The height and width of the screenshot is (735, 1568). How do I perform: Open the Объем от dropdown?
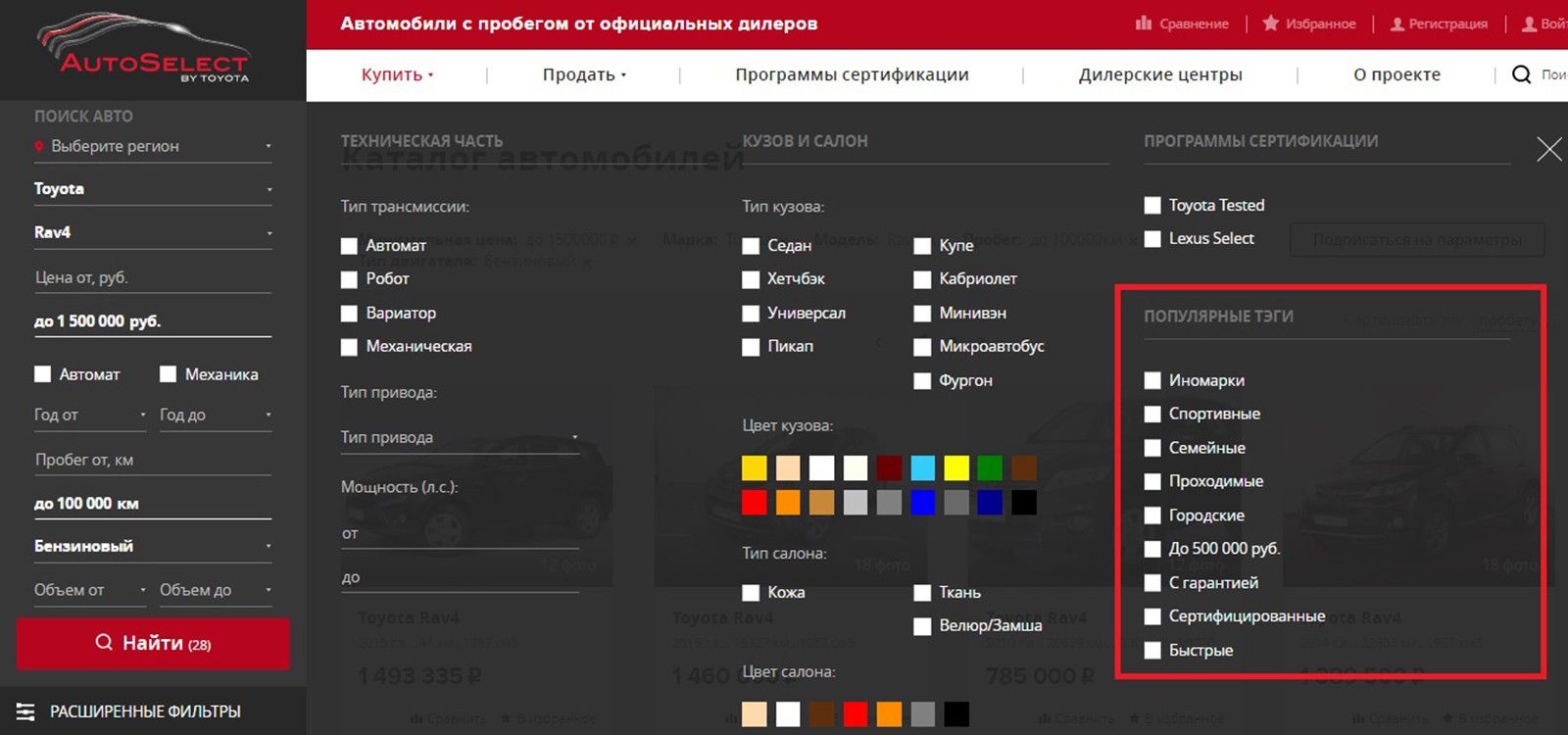(x=90, y=590)
